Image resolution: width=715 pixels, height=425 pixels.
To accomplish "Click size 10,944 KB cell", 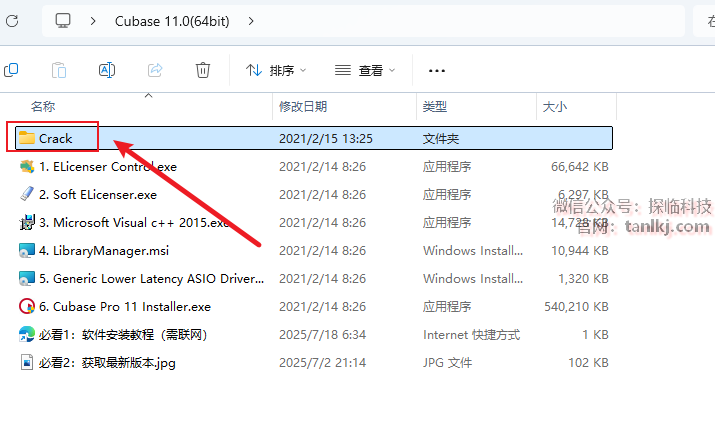I will pyautogui.click(x=580, y=251).
